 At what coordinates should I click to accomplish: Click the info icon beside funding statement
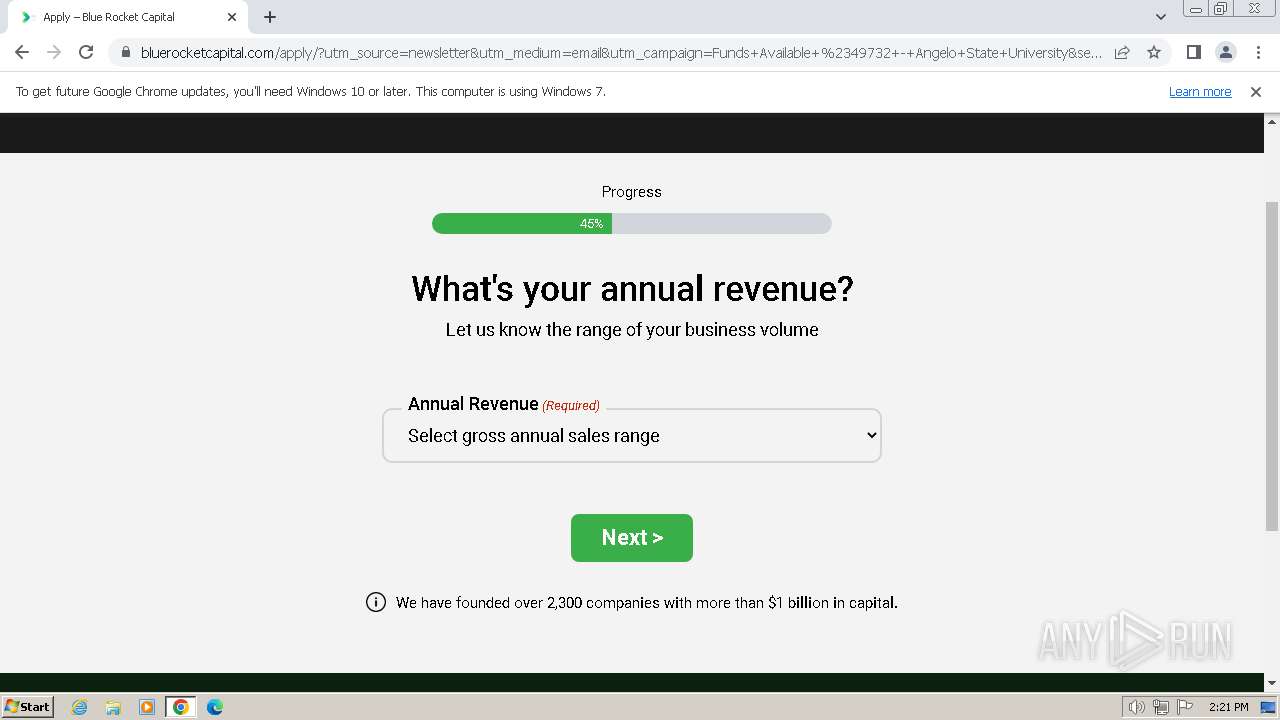(x=376, y=602)
